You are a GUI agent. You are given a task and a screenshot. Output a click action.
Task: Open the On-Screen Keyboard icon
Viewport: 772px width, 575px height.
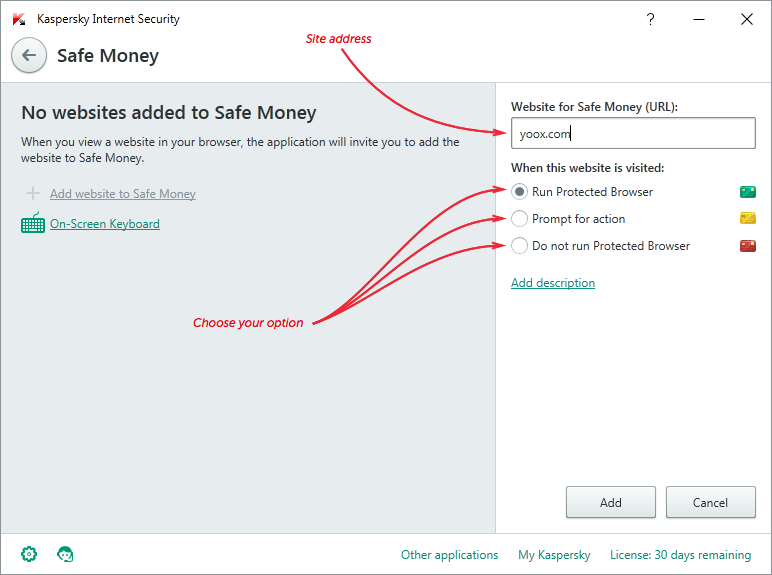[x=33, y=223]
